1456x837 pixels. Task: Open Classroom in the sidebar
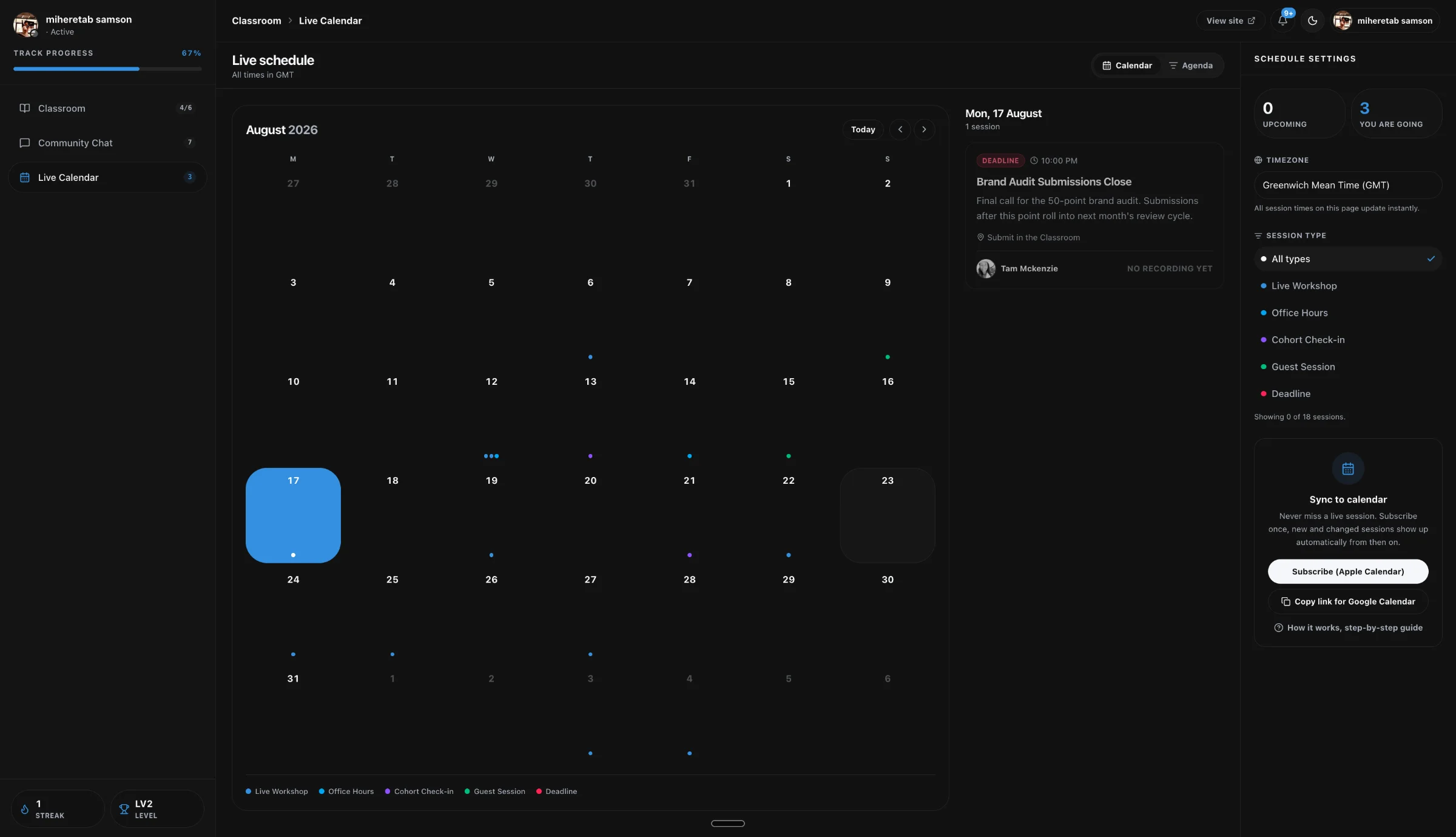pyautogui.click(x=107, y=108)
